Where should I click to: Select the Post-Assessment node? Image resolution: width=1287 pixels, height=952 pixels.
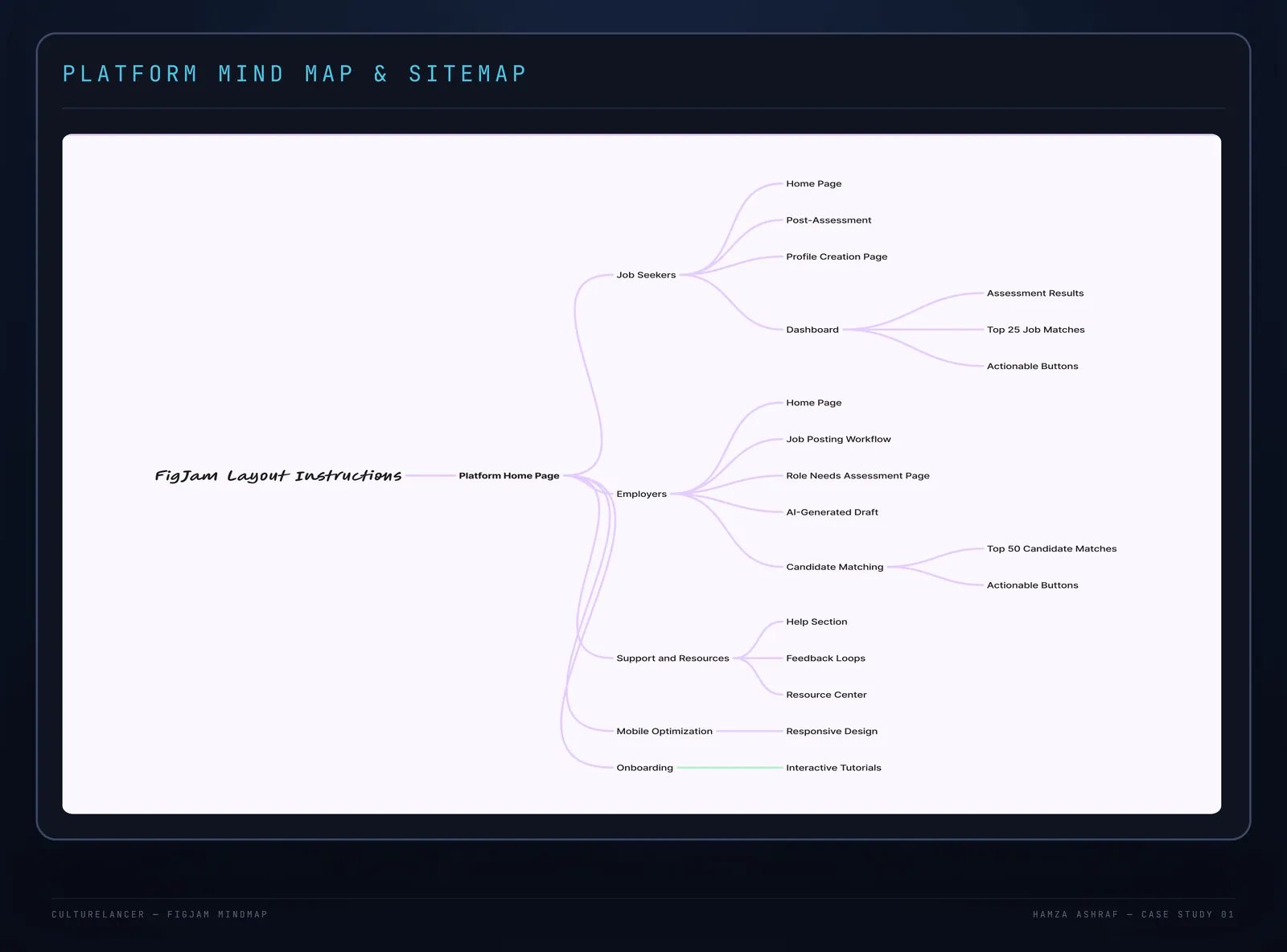point(829,220)
